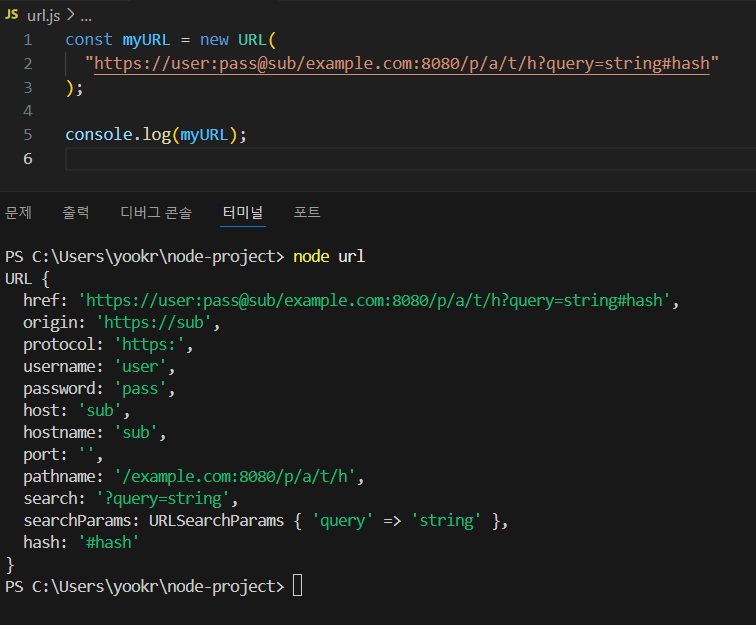Select url.js in the breadcrumb path
Screen dimensions: 756x625
(x=43, y=16)
